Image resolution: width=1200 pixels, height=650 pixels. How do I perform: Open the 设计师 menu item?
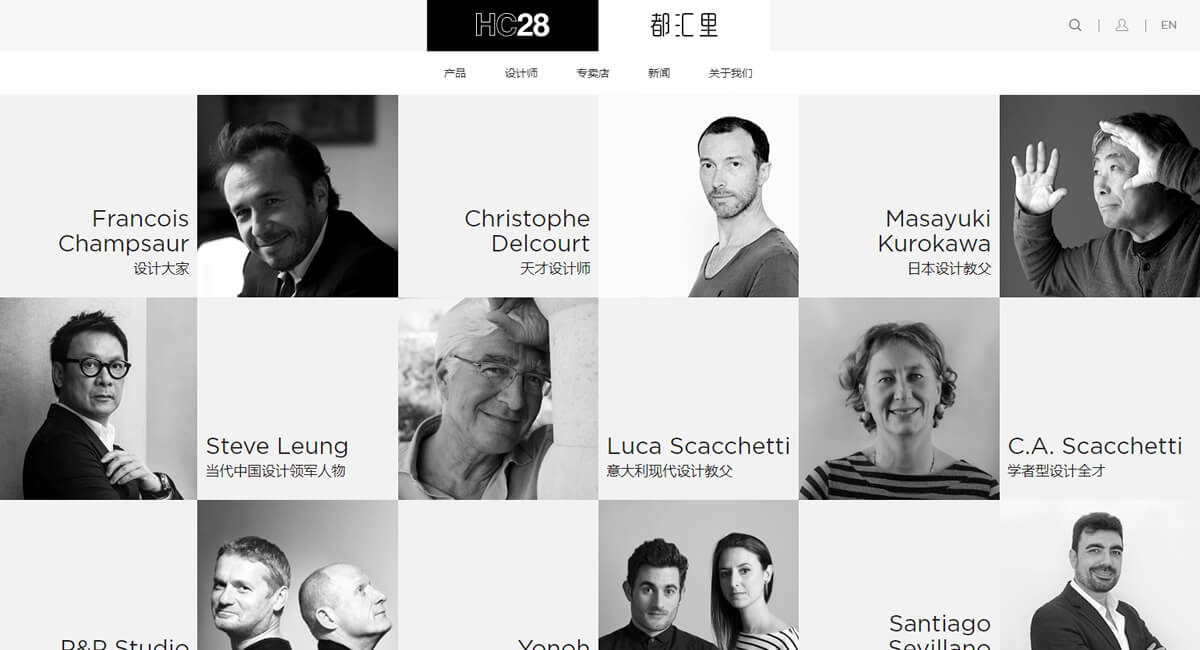(x=521, y=73)
